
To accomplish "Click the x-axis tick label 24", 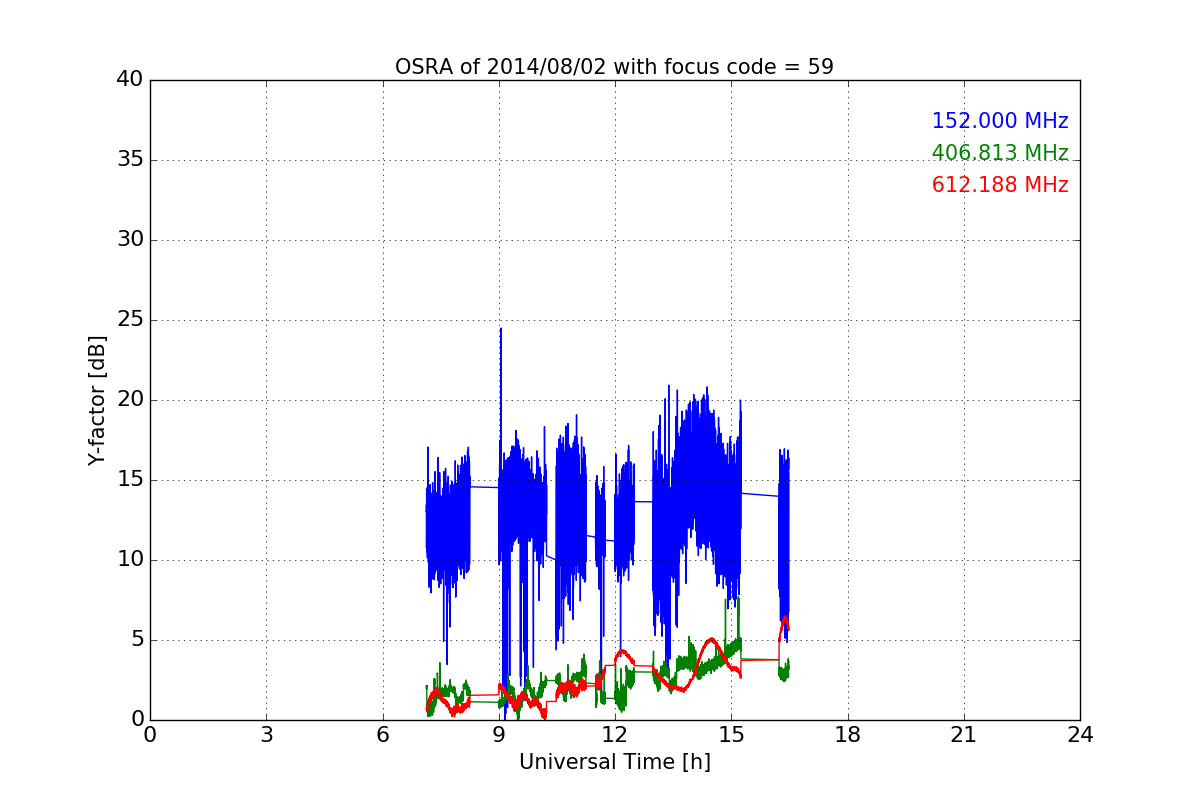I will point(1080,735).
